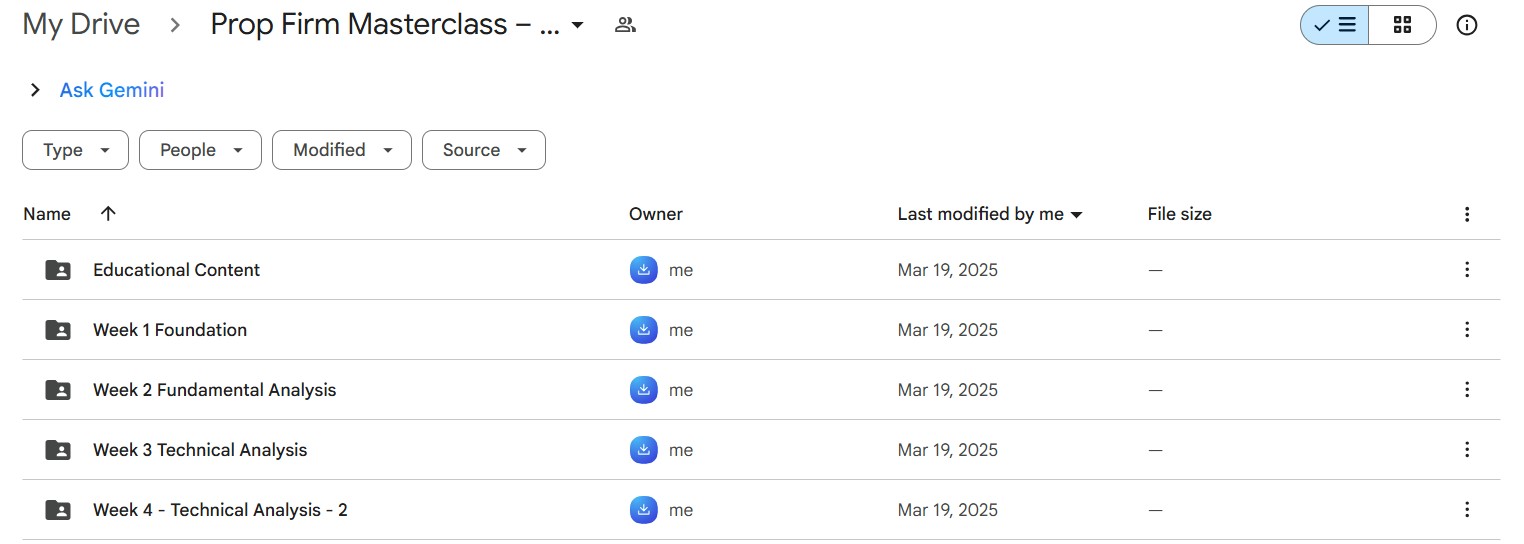
Task: Click the Week 2 Fundamental Analysis folder icon
Action: pyautogui.click(x=58, y=390)
